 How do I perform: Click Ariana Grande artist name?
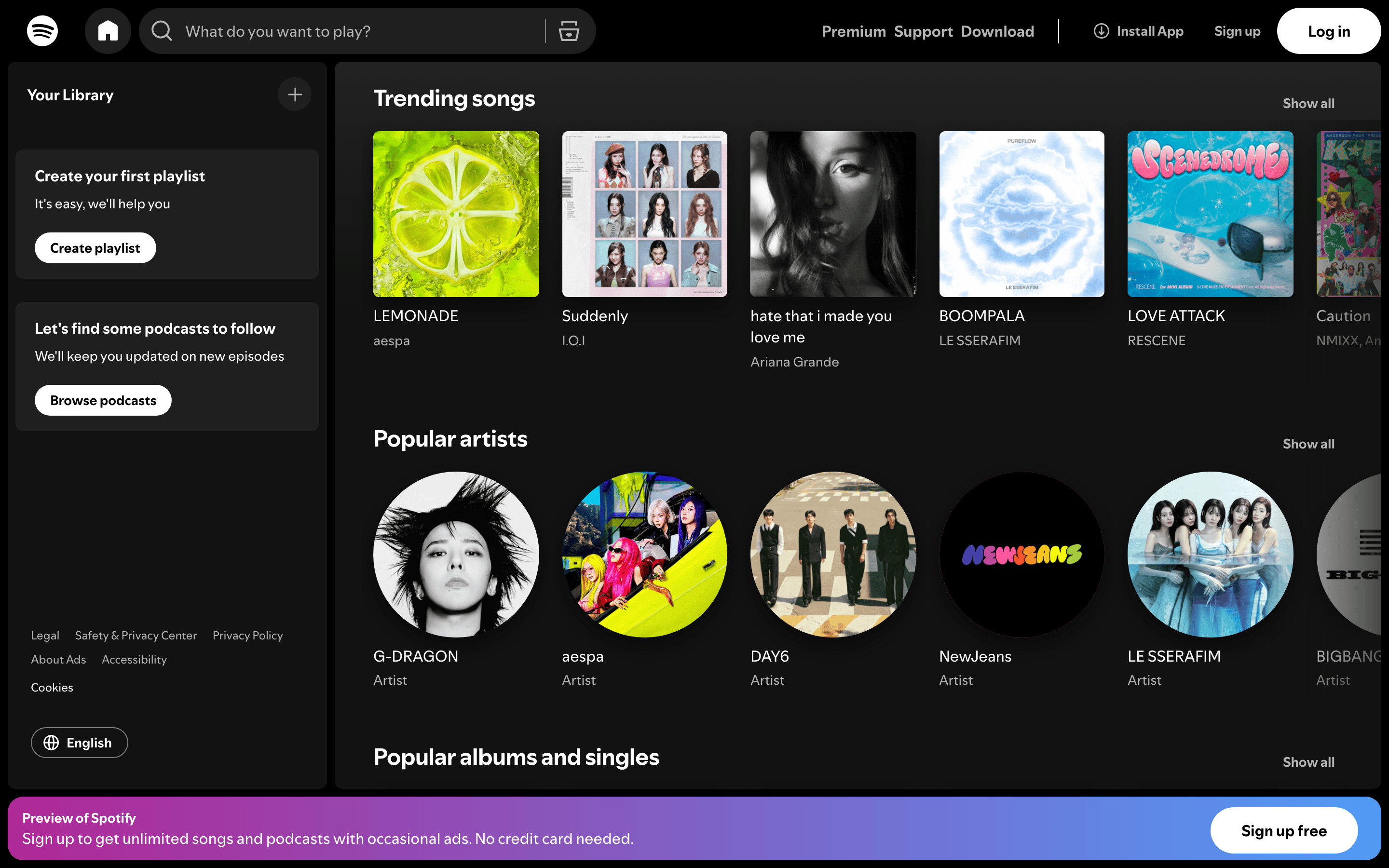click(x=794, y=362)
